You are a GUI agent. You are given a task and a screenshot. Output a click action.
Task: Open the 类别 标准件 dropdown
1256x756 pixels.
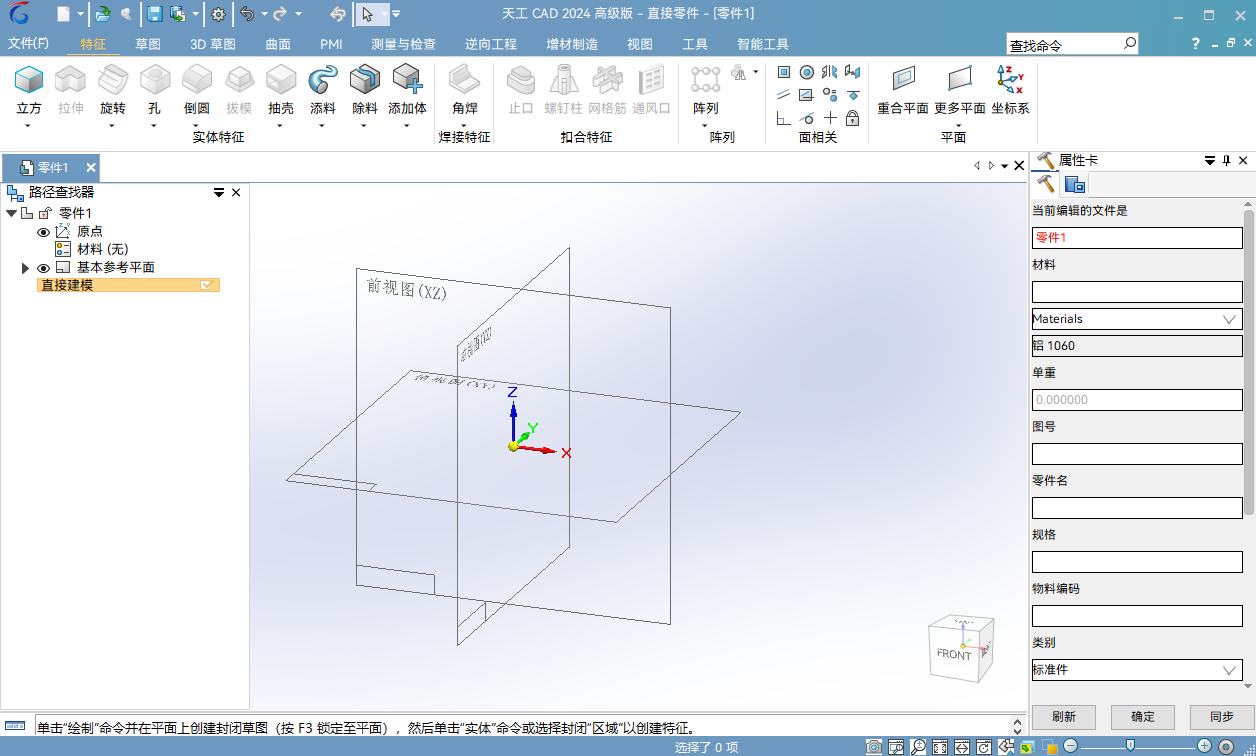(x=1137, y=670)
